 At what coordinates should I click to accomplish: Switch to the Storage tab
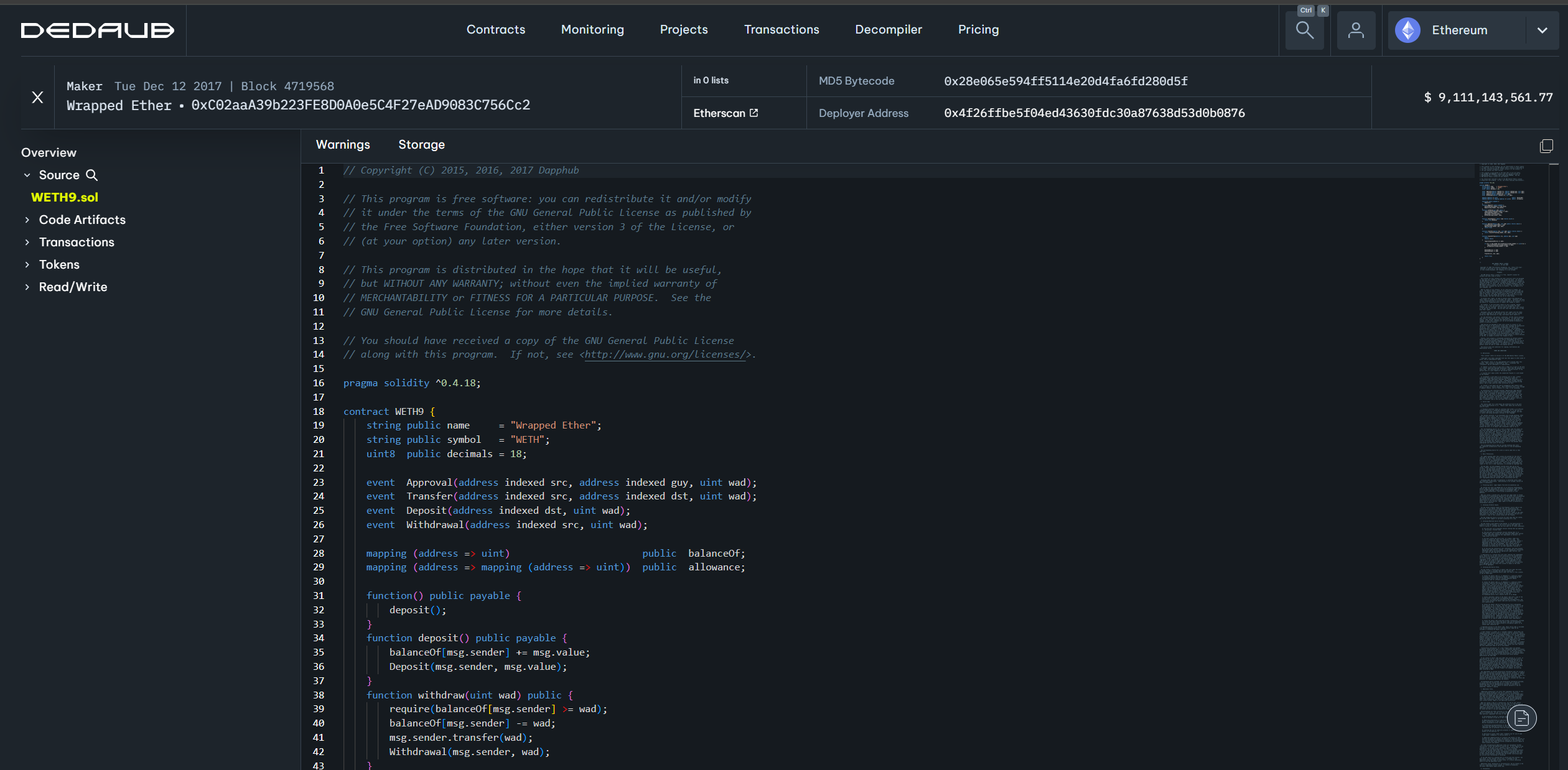point(421,144)
